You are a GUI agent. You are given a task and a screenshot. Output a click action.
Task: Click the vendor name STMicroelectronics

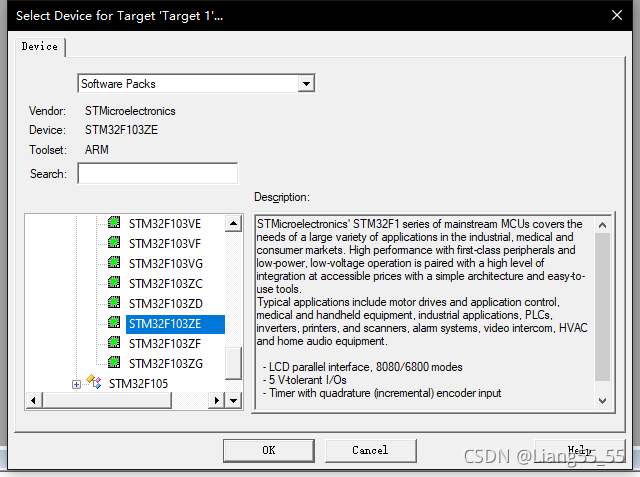coord(130,111)
